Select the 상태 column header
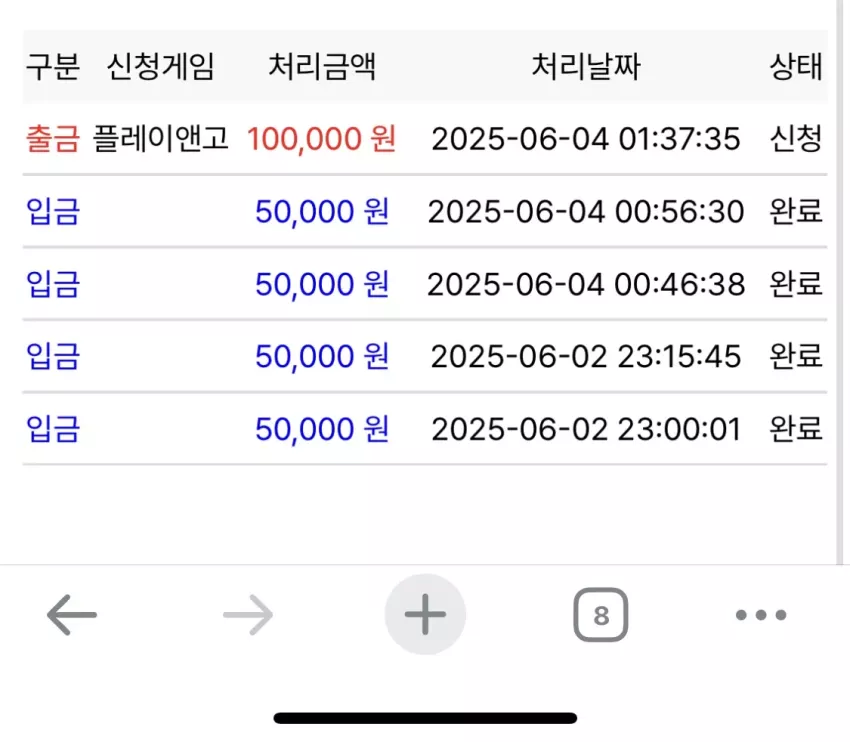This screenshot has width=850, height=742. (796, 67)
